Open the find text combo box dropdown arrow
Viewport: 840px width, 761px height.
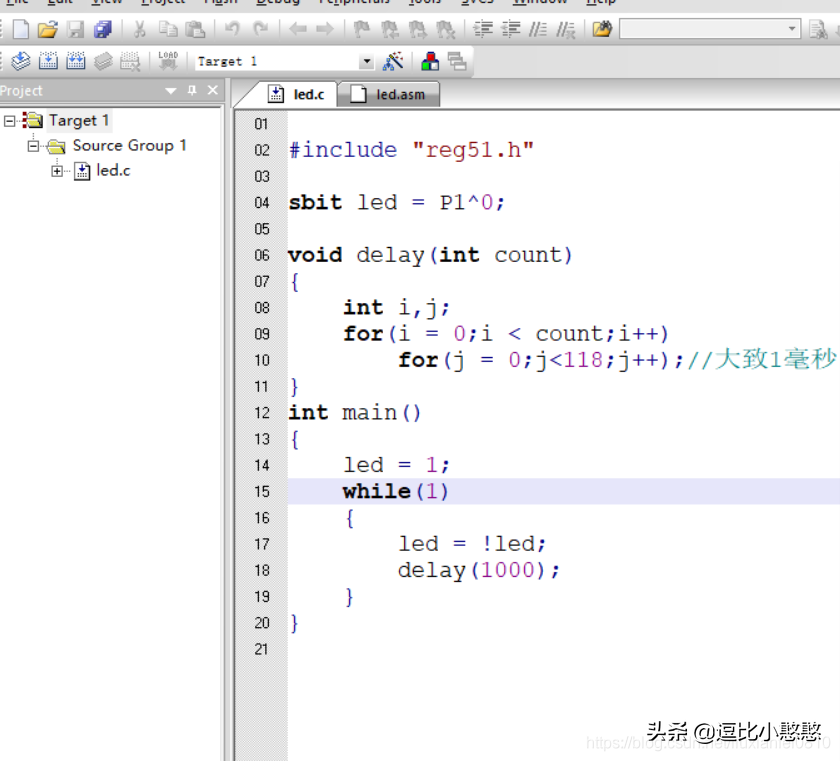792,29
